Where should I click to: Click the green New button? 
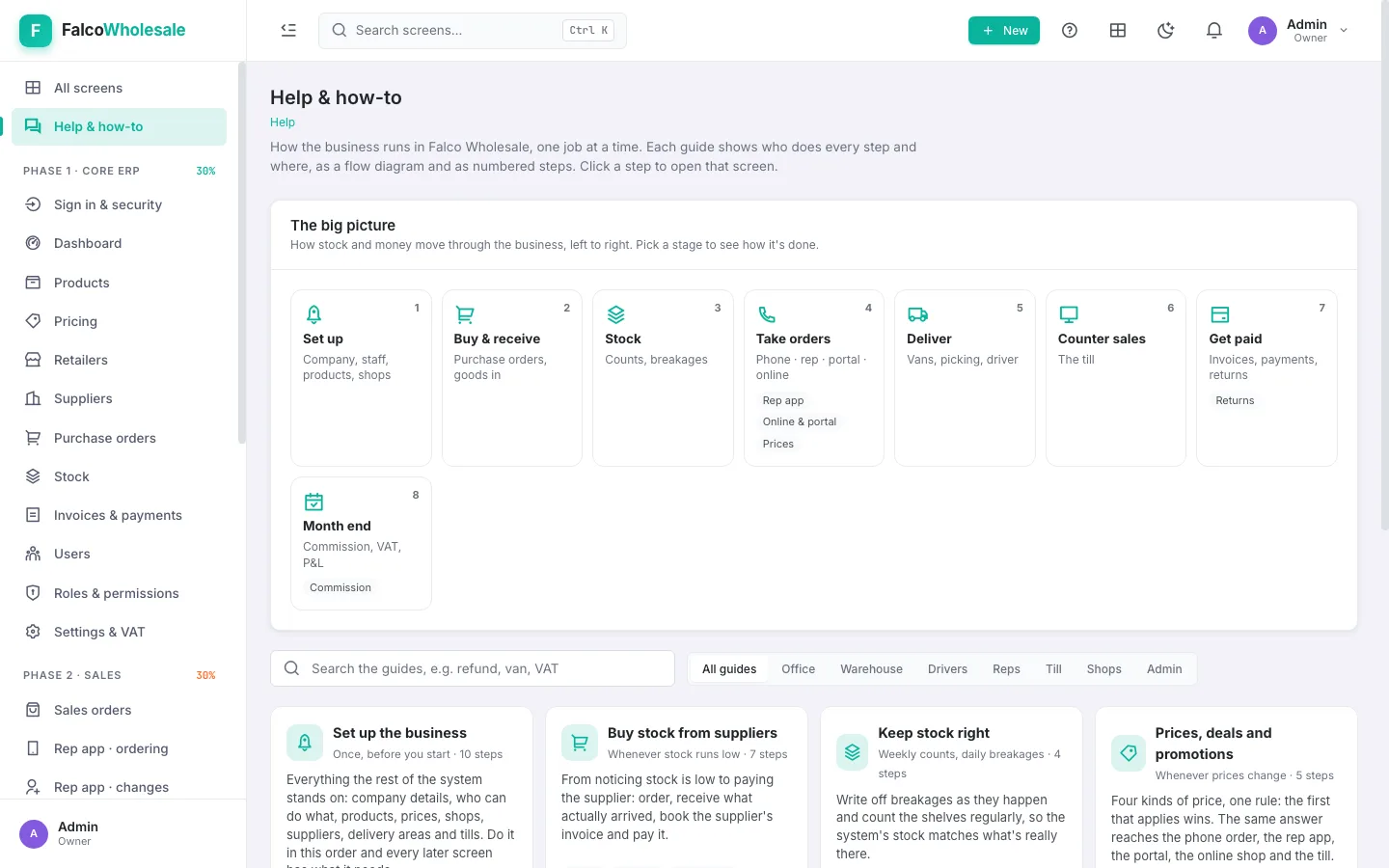[1004, 30]
